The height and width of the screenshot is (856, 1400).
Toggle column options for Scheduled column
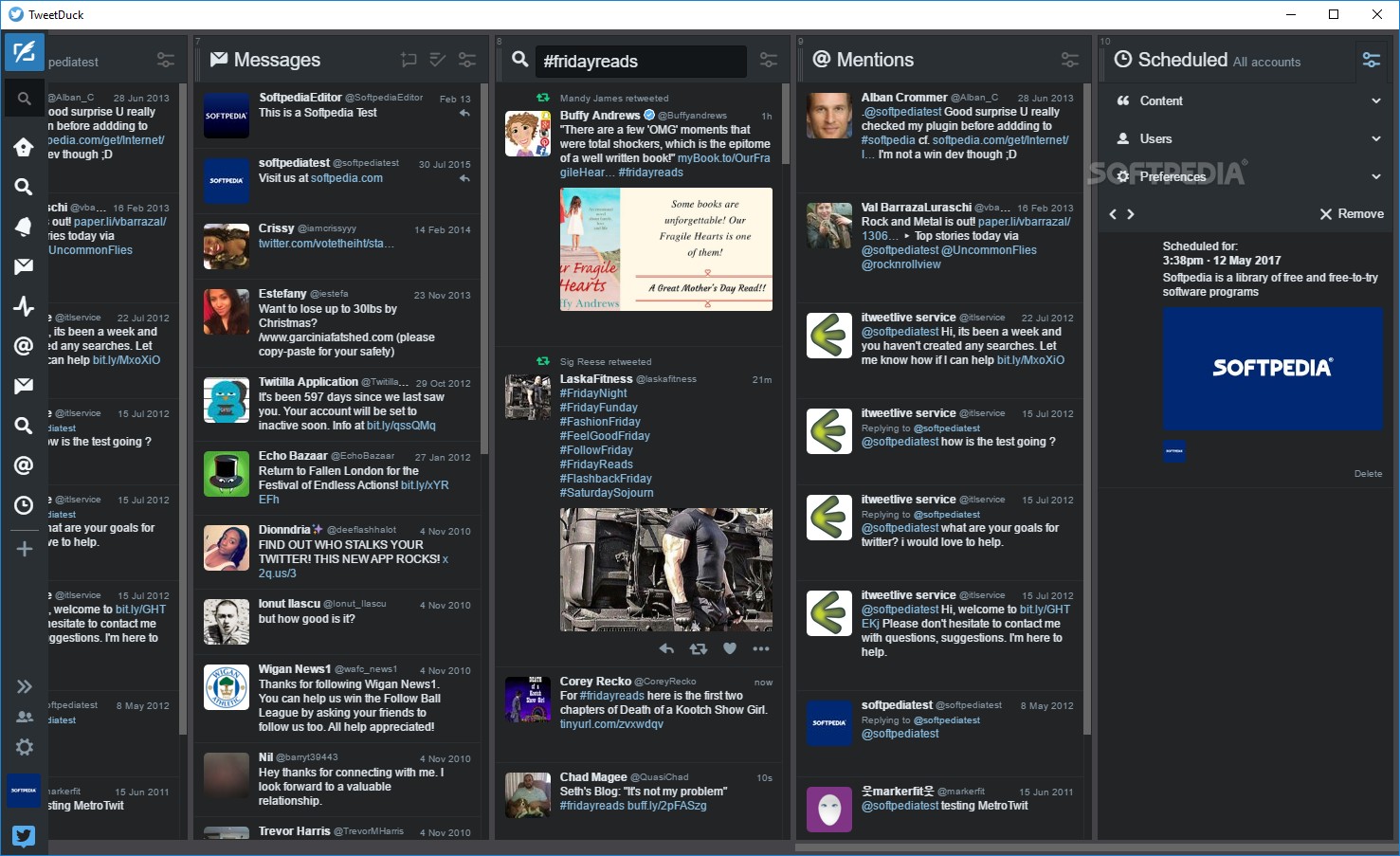click(1372, 60)
